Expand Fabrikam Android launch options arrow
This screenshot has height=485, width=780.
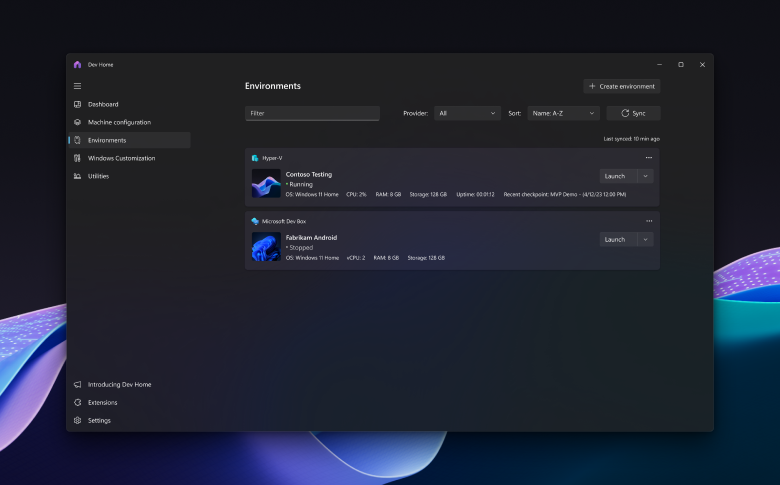pos(645,239)
